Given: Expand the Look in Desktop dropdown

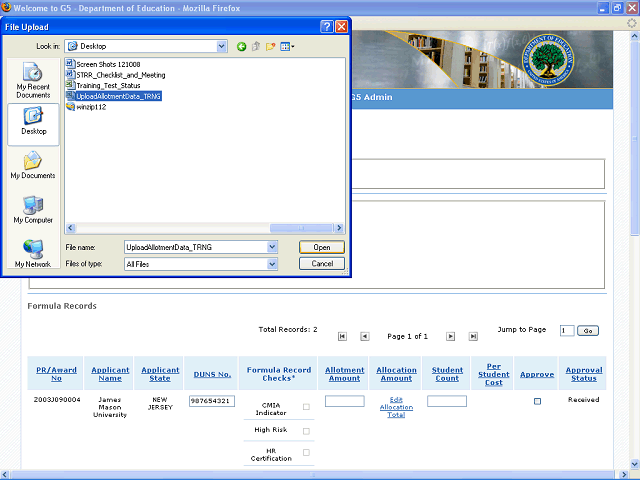Looking at the screenshot, I should point(222,47).
